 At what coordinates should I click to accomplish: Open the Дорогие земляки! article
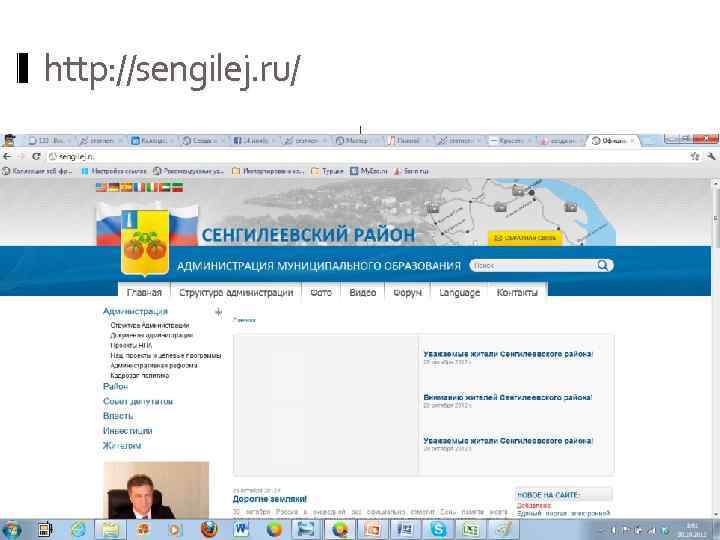coord(270,499)
